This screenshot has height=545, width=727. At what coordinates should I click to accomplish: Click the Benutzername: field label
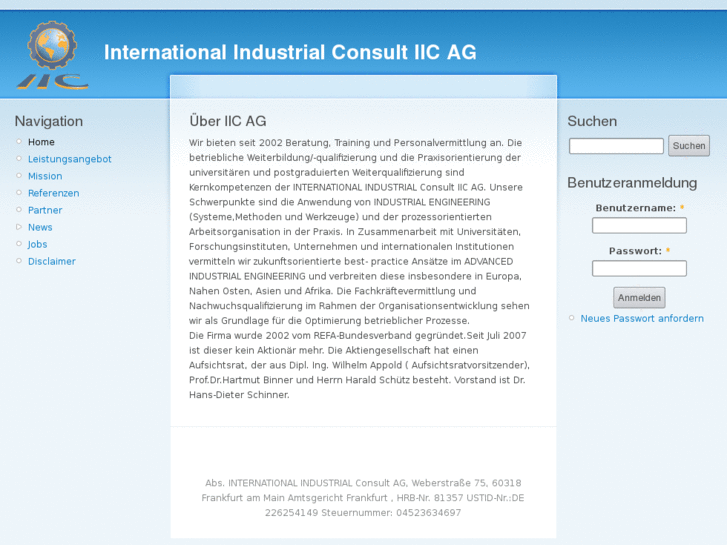click(636, 208)
